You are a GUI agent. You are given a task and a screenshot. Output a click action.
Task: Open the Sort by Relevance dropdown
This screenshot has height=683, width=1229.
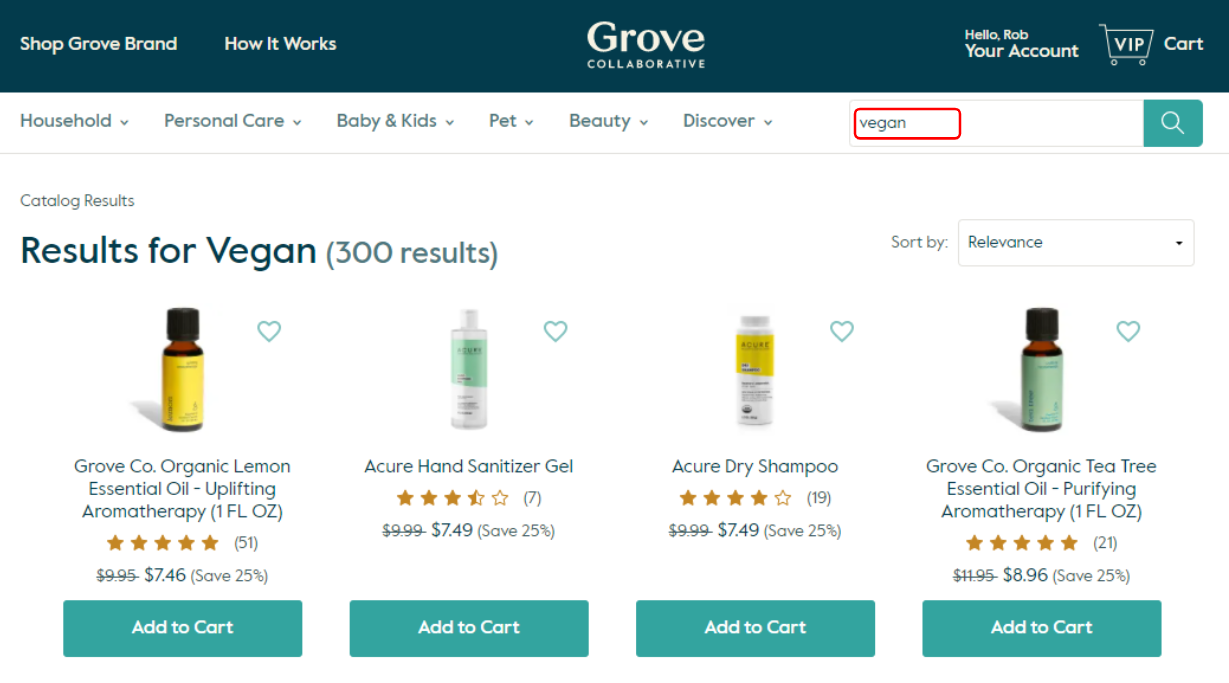[1076, 243]
